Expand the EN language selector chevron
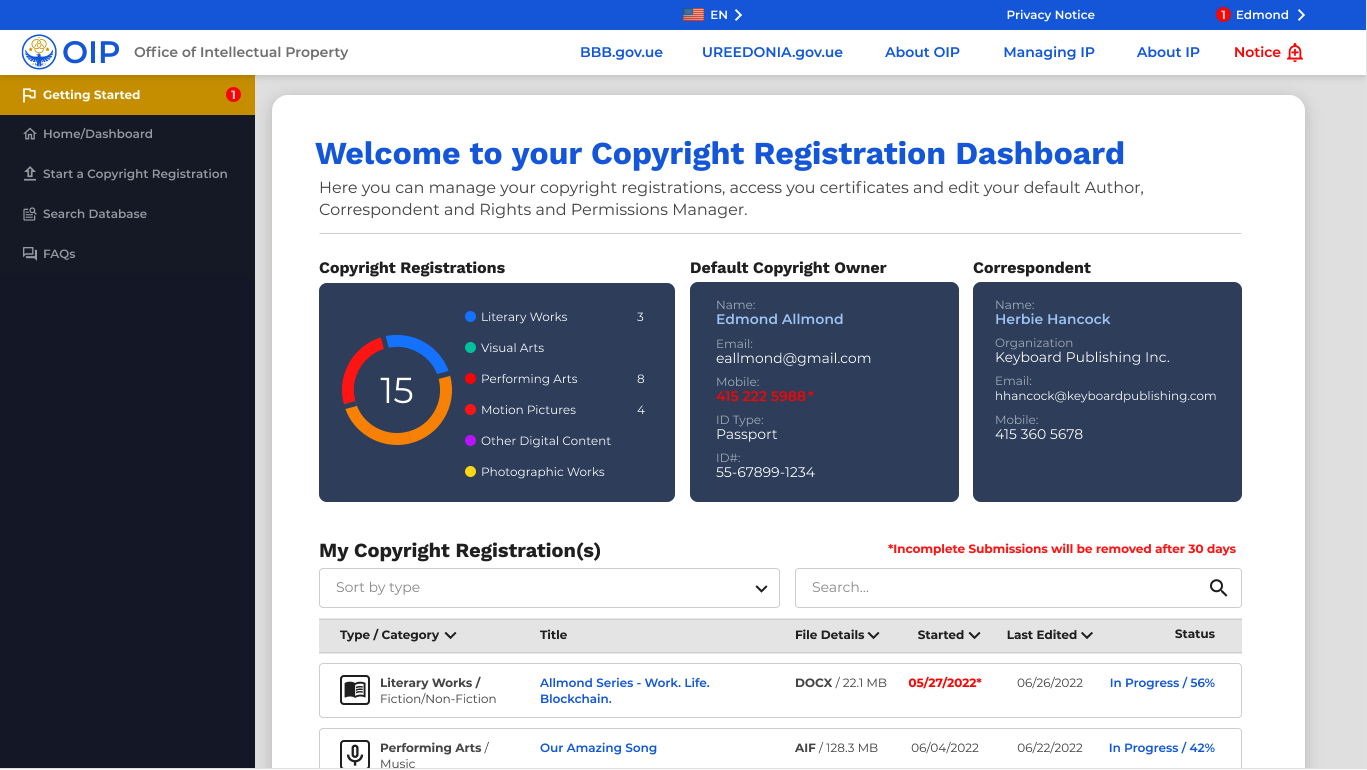The width and height of the screenshot is (1367, 770). point(738,15)
